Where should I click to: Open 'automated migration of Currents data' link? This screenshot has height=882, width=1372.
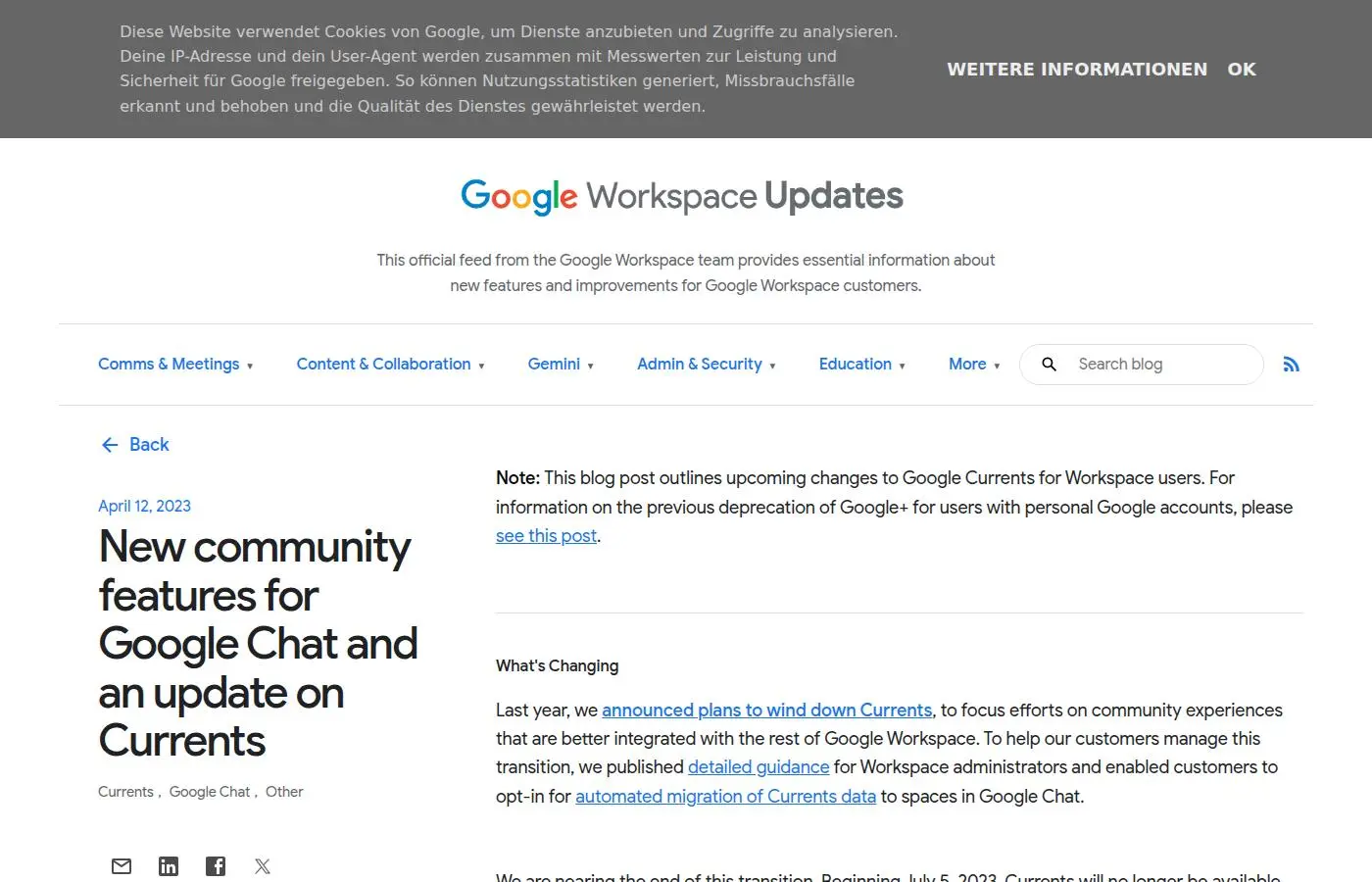[x=725, y=797]
